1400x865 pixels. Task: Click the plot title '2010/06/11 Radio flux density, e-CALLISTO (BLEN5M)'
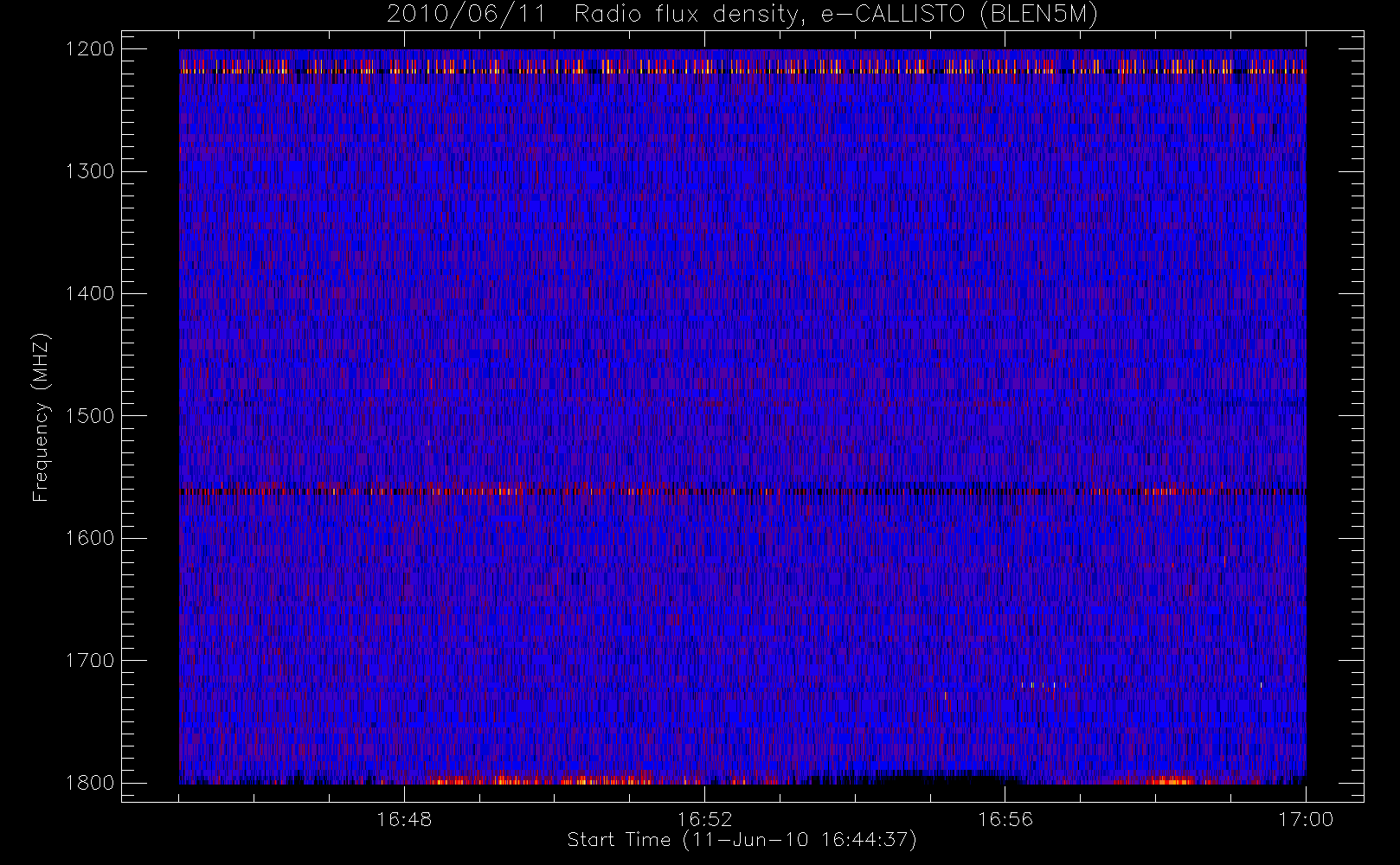tap(742, 15)
